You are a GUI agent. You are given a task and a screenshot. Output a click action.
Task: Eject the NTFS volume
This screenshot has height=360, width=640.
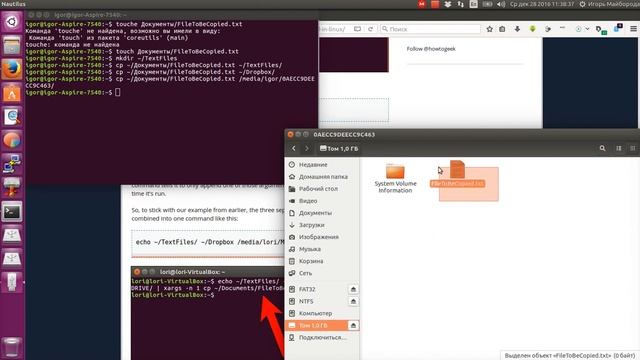pos(353,301)
